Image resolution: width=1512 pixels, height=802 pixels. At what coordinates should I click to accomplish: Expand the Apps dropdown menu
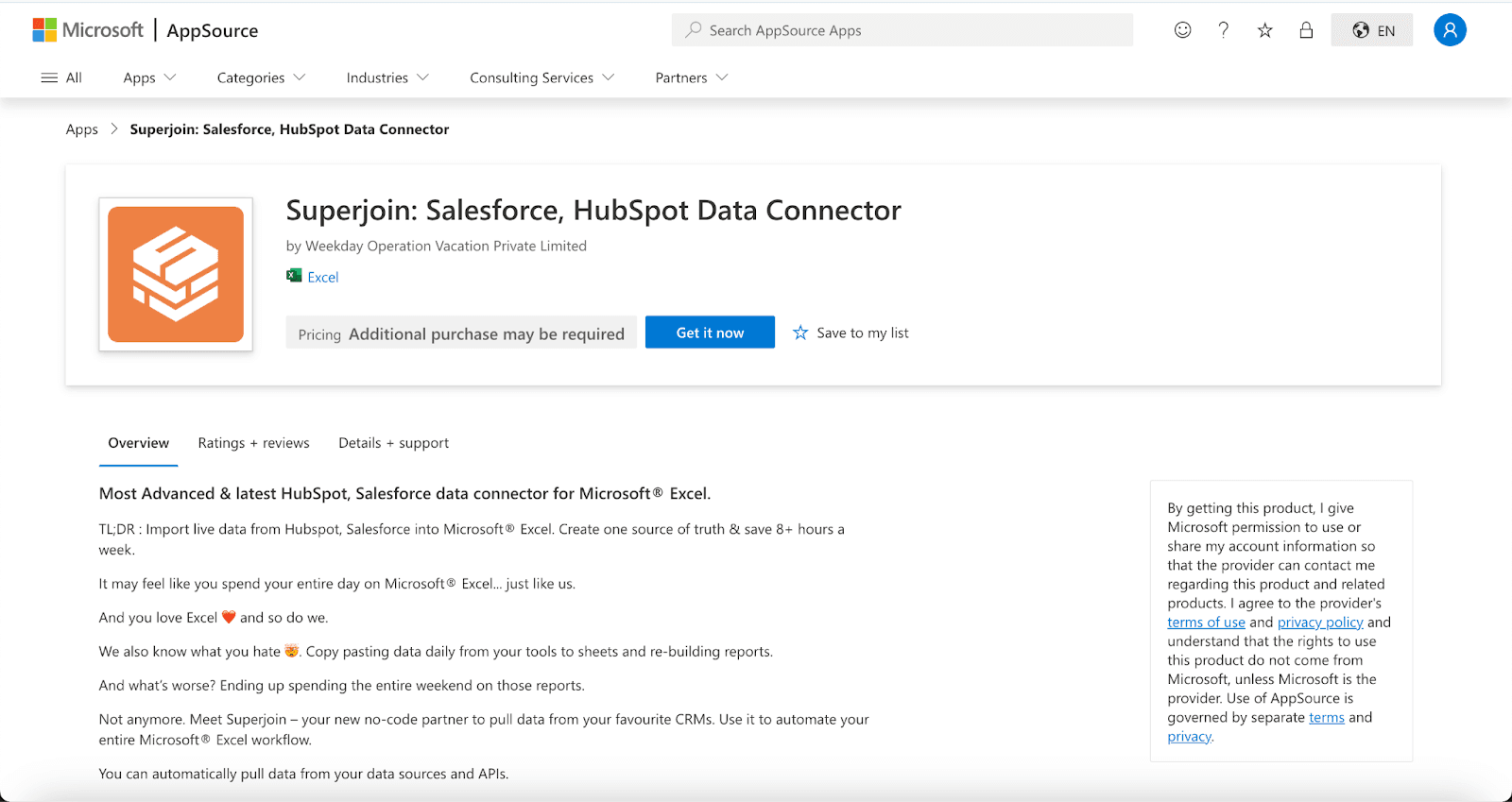(149, 77)
